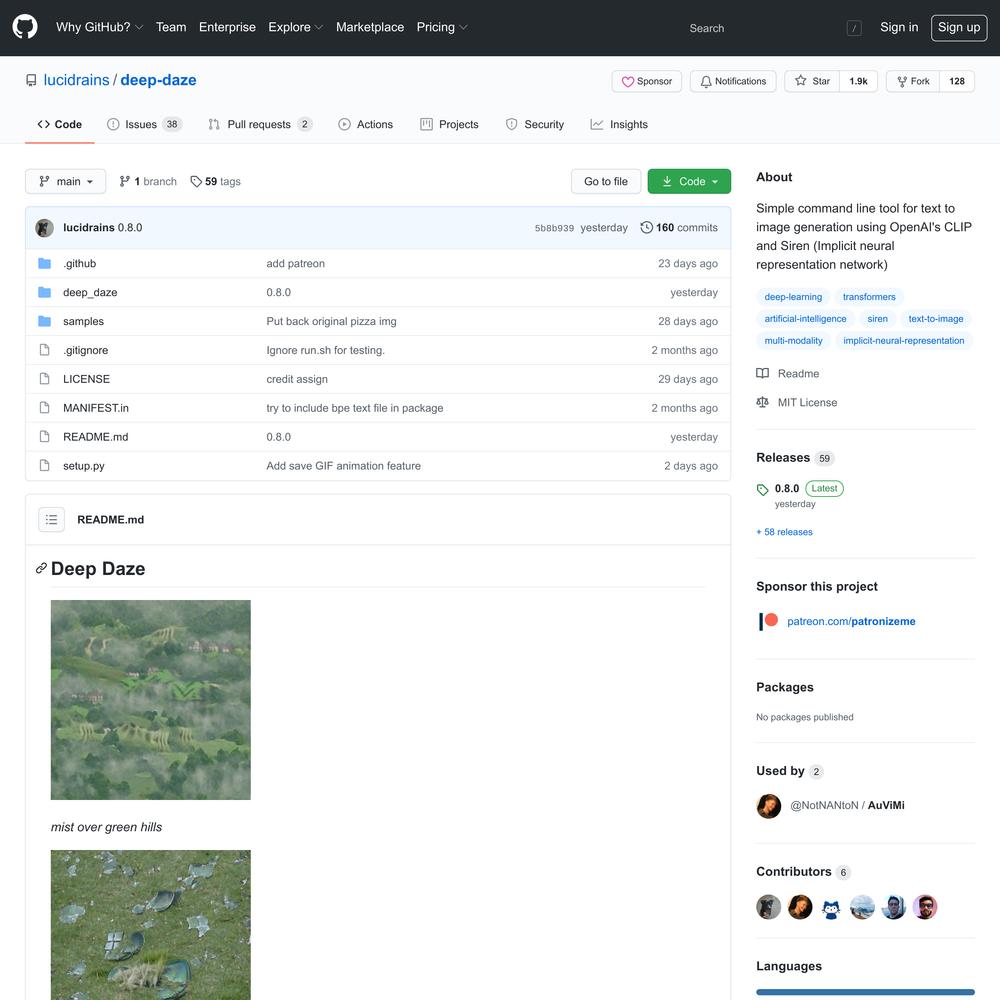Open commit message 'Put back original pizza img'
The image size is (1000, 1000).
pyautogui.click(x=332, y=321)
